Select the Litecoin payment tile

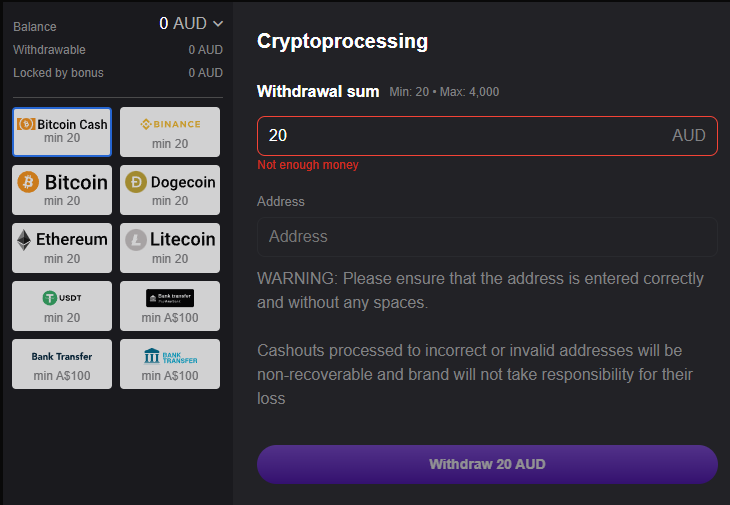coord(170,248)
